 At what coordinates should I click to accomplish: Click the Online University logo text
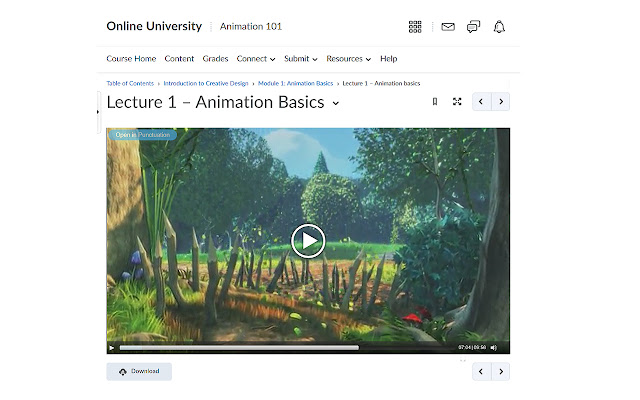pyautogui.click(x=154, y=26)
